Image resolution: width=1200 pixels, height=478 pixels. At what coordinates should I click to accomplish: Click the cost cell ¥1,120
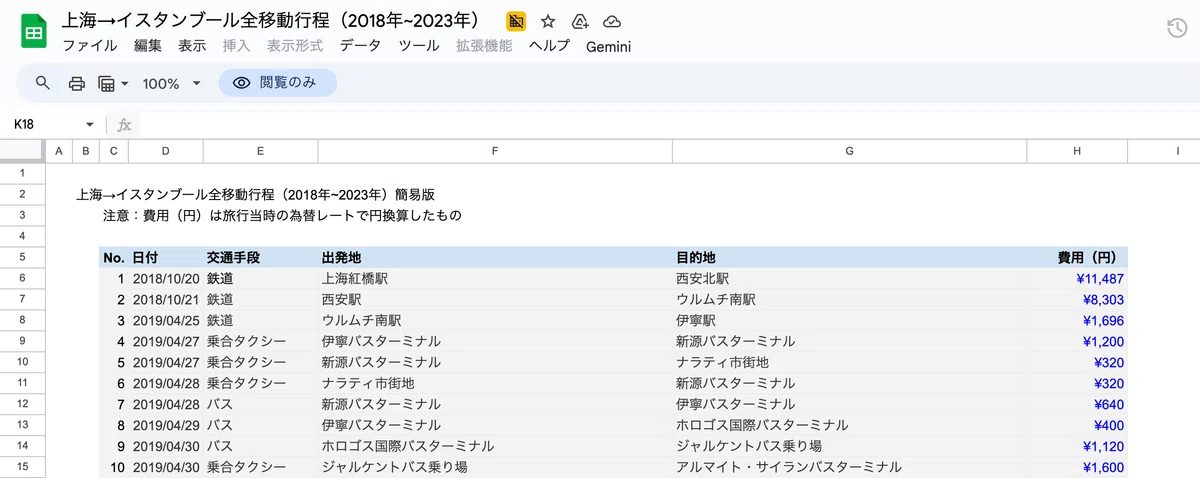(1077, 446)
